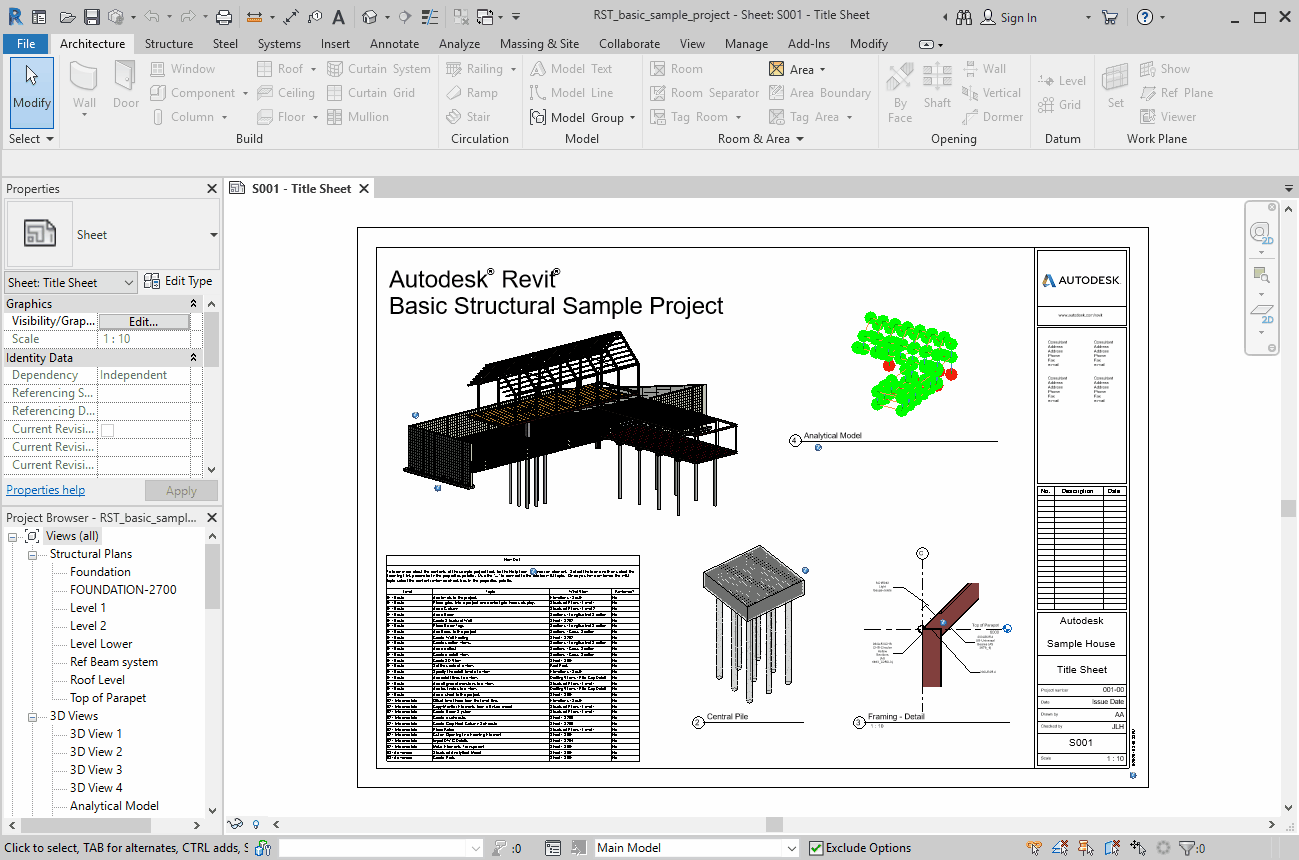This screenshot has width=1299, height=860.
Task: Click the Model Text tool
Action: coord(570,69)
